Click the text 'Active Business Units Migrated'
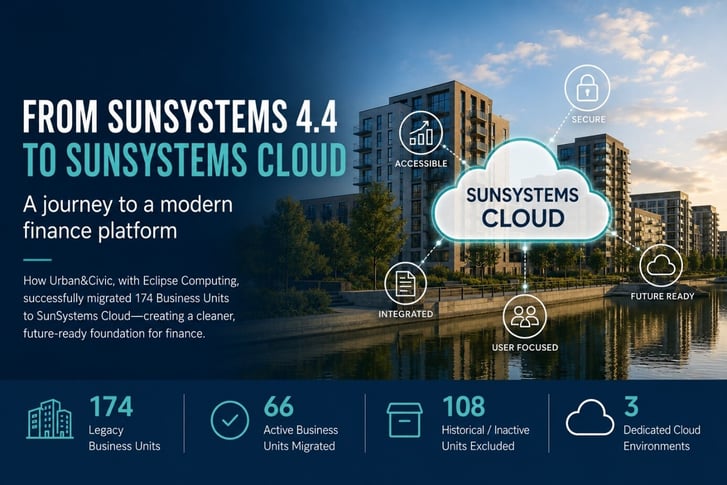Viewport: 727px width, 485px height. (x=300, y=438)
